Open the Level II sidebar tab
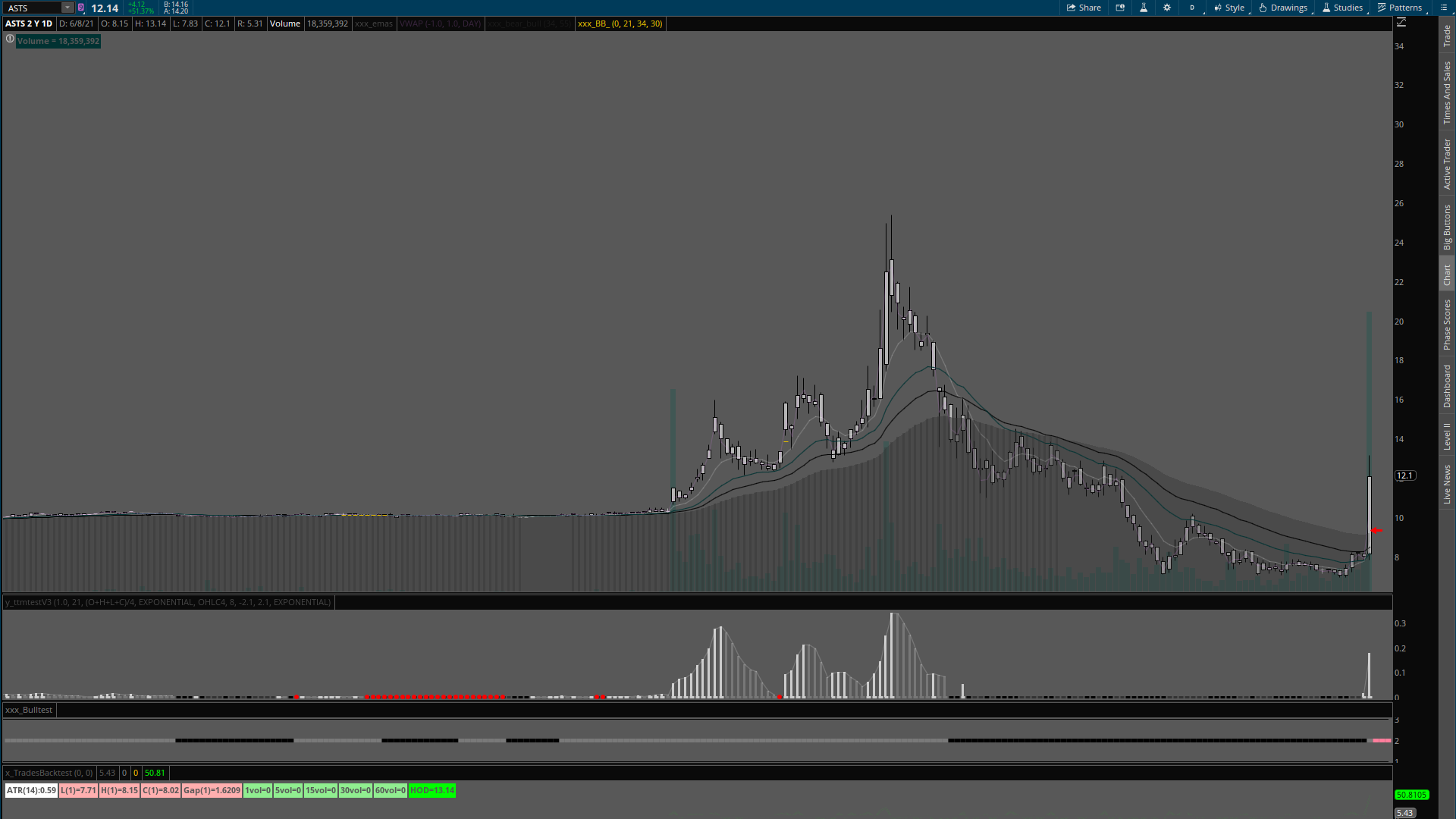Image resolution: width=1456 pixels, height=819 pixels. [x=1447, y=436]
